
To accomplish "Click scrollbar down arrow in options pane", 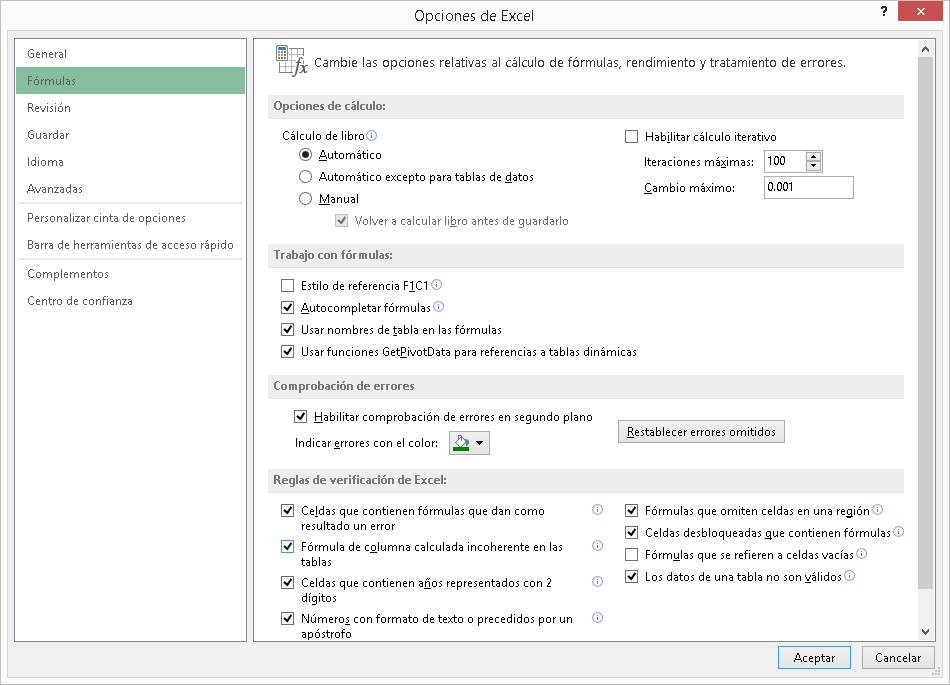I will (x=925, y=632).
